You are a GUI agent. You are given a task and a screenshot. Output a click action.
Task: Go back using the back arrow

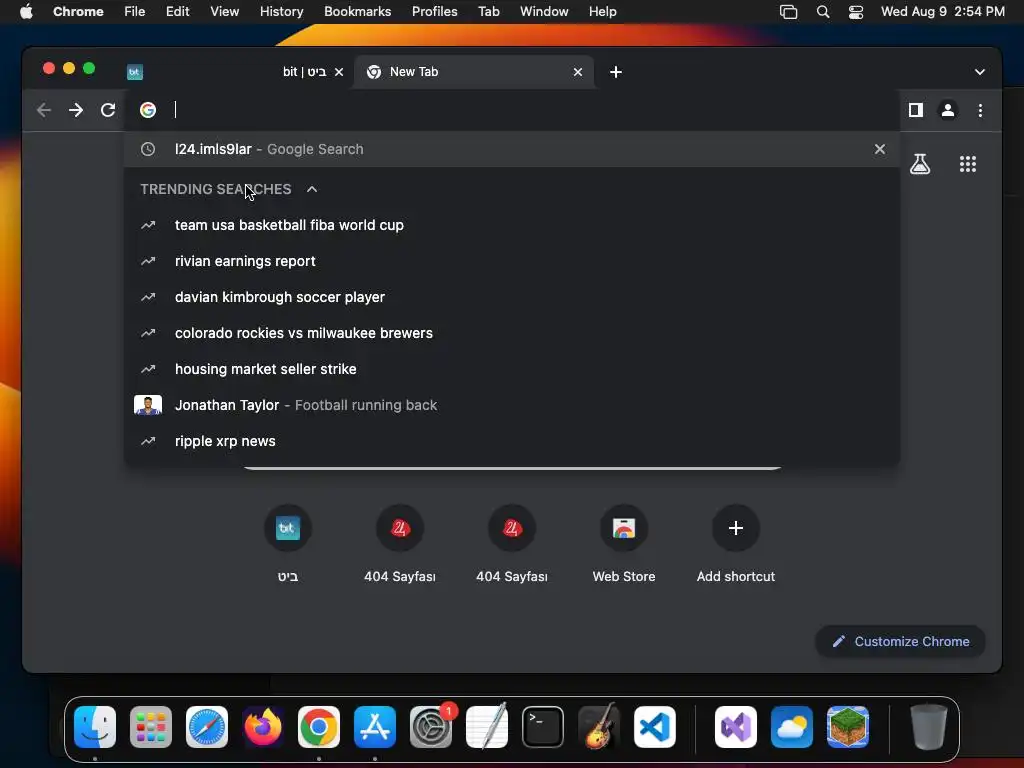(x=44, y=110)
